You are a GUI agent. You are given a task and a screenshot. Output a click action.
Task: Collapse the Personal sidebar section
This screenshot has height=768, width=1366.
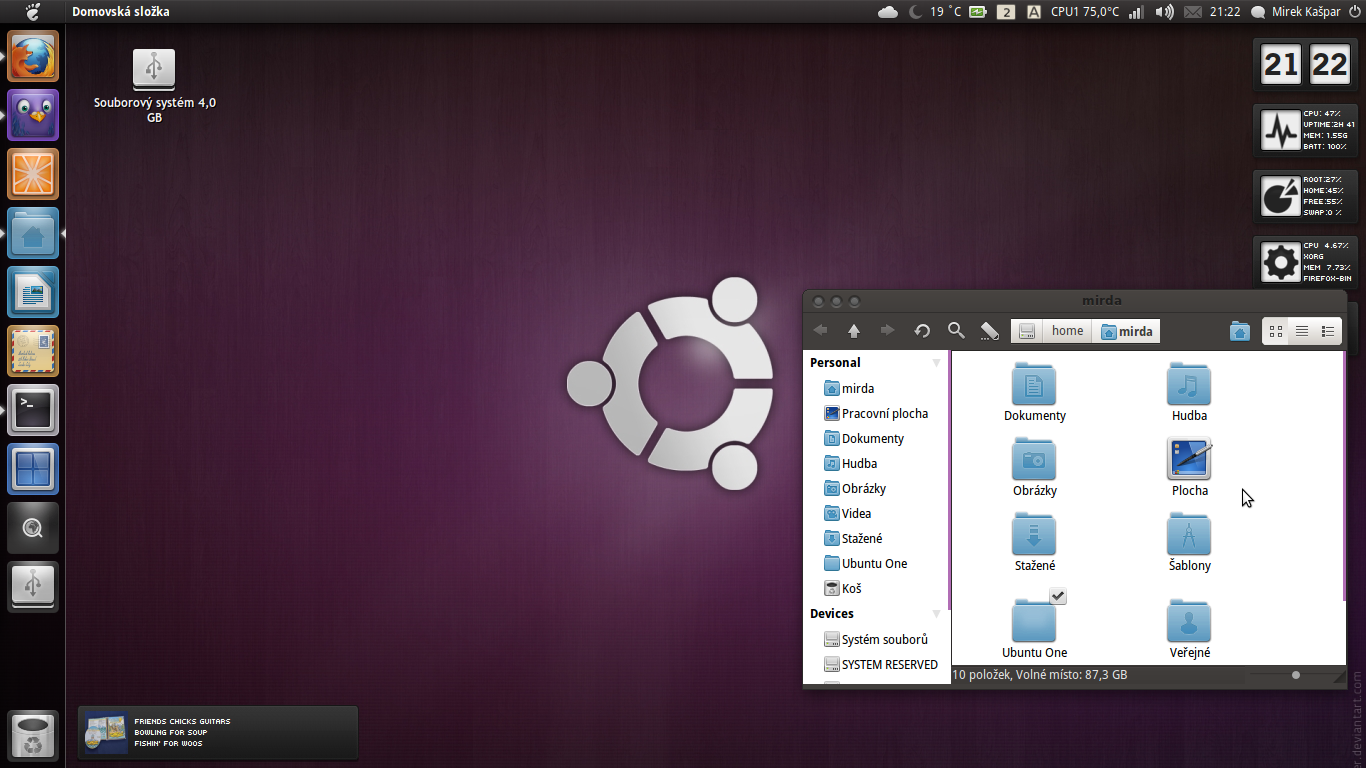pyautogui.click(x=937, y=363)
